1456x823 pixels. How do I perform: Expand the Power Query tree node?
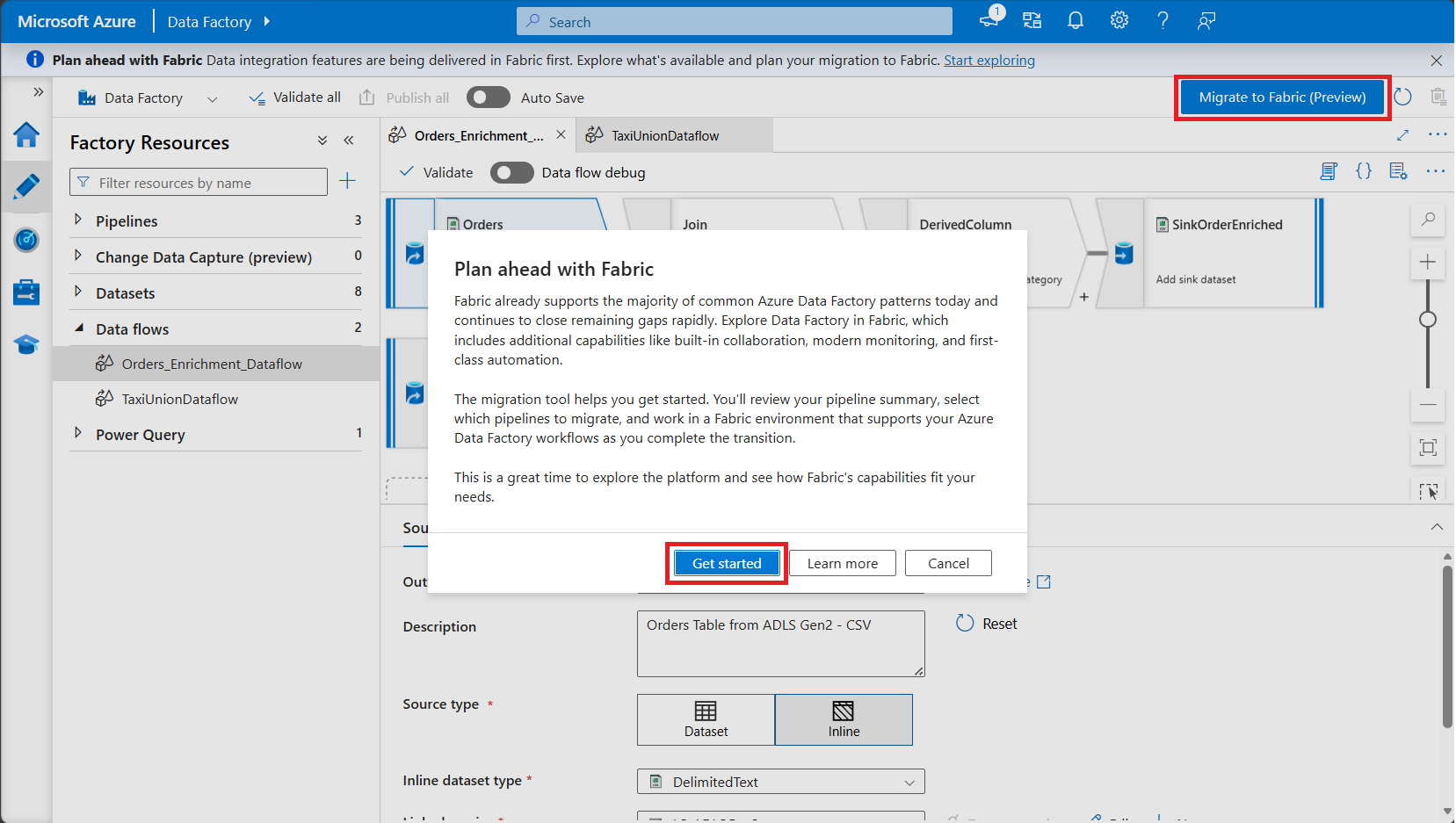pyautogui.click(x=78, y=433)
